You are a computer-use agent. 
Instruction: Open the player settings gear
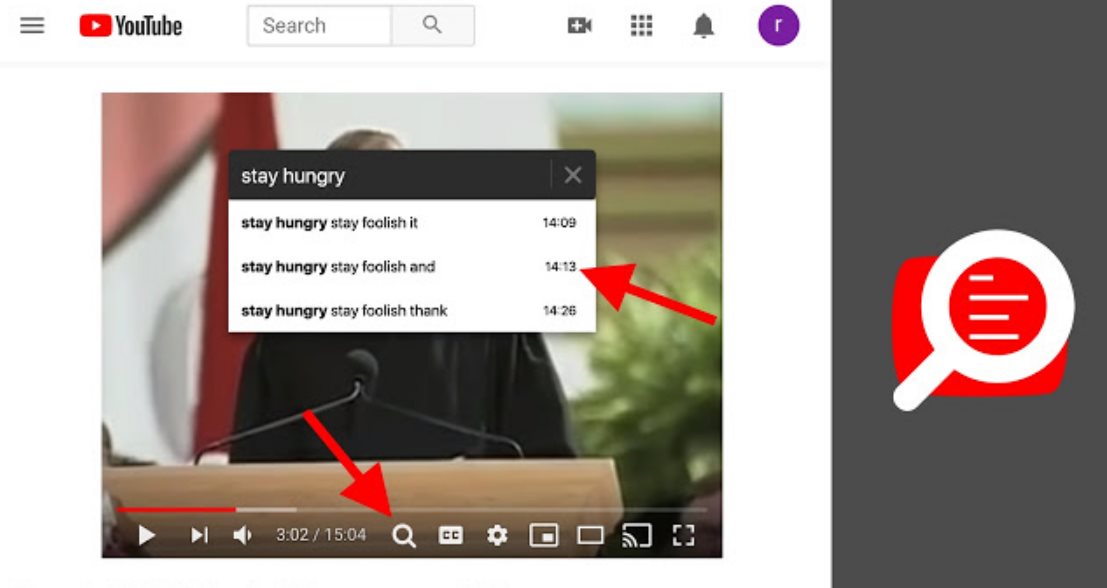[x=497, y=536]
